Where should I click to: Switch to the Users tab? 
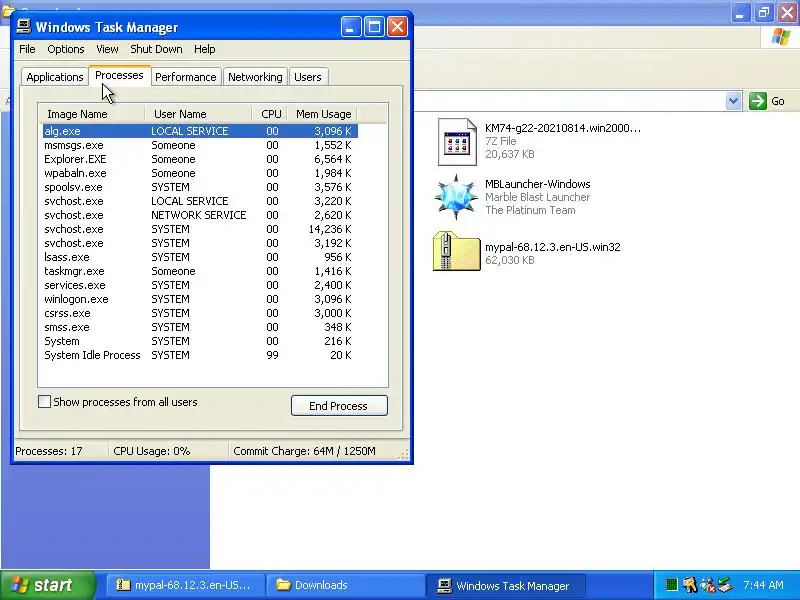tap(308, 77)
